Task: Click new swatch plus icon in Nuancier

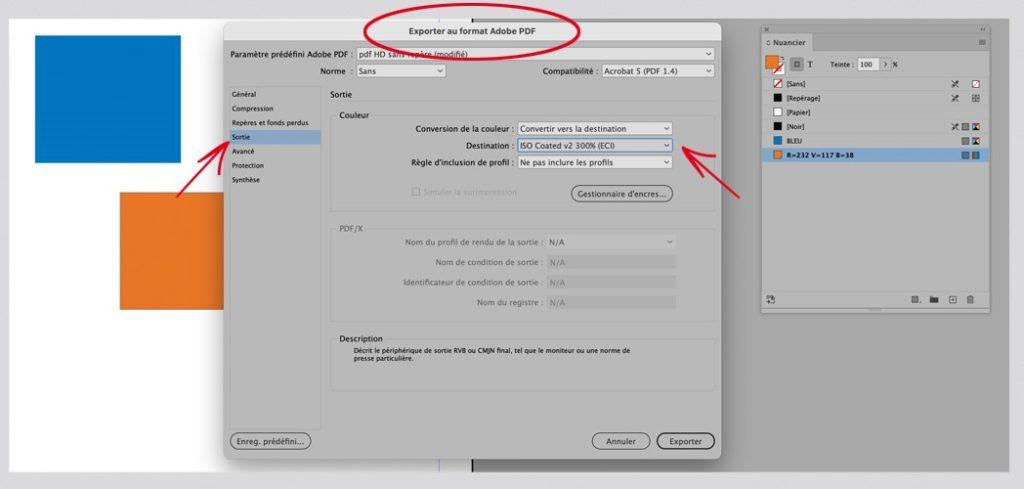Action: 953,300
